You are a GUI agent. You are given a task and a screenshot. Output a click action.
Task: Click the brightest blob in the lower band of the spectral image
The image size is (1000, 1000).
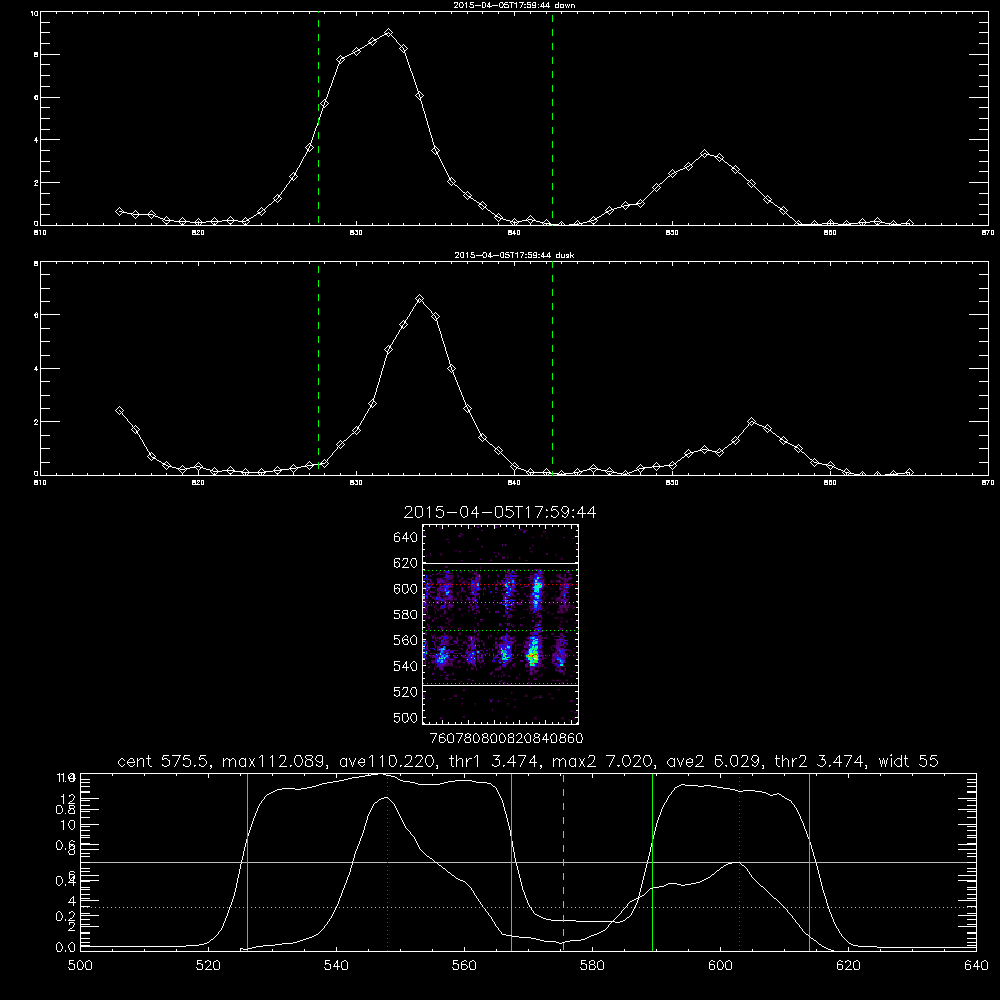[x=533, y=654]
